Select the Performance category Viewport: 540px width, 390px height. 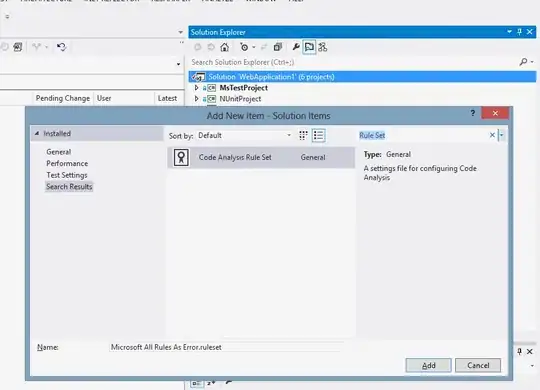pos(67,164)
